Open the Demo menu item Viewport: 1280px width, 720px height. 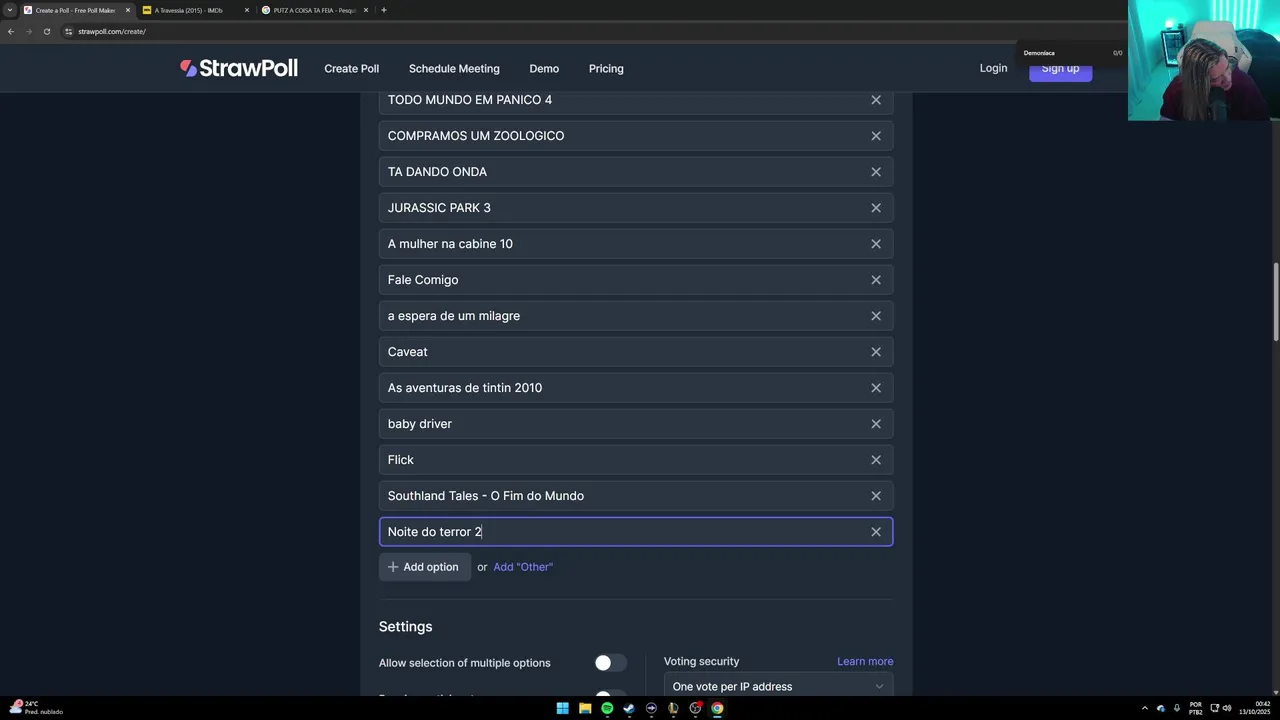(x=544, y=69)
